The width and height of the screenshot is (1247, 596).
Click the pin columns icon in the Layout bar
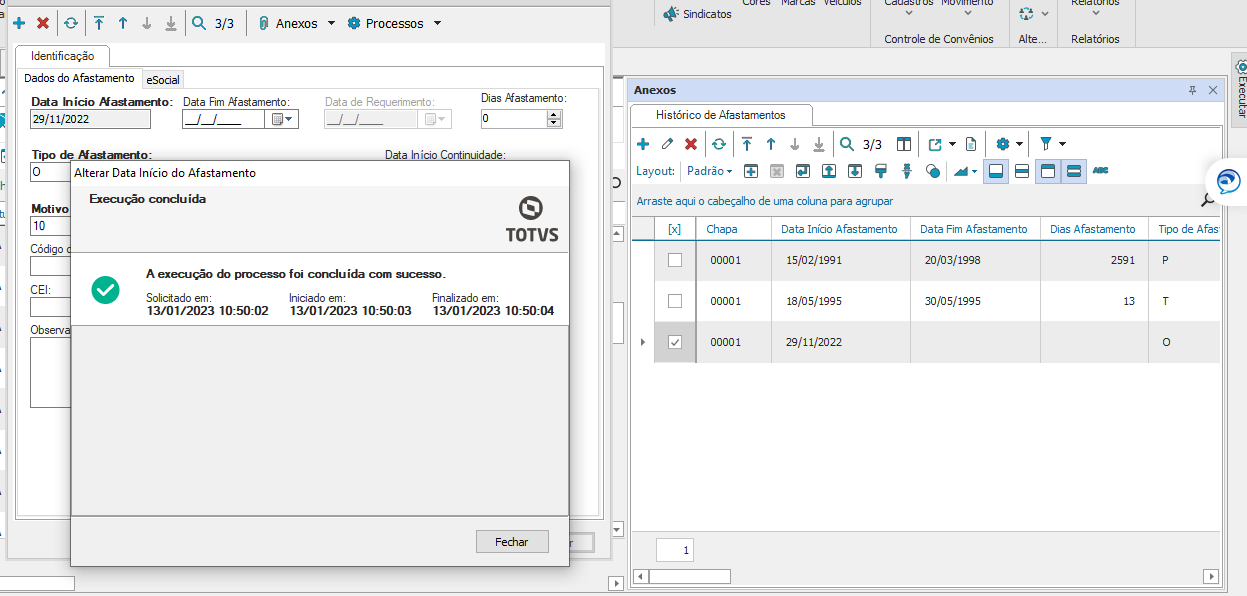coord(907,171)
